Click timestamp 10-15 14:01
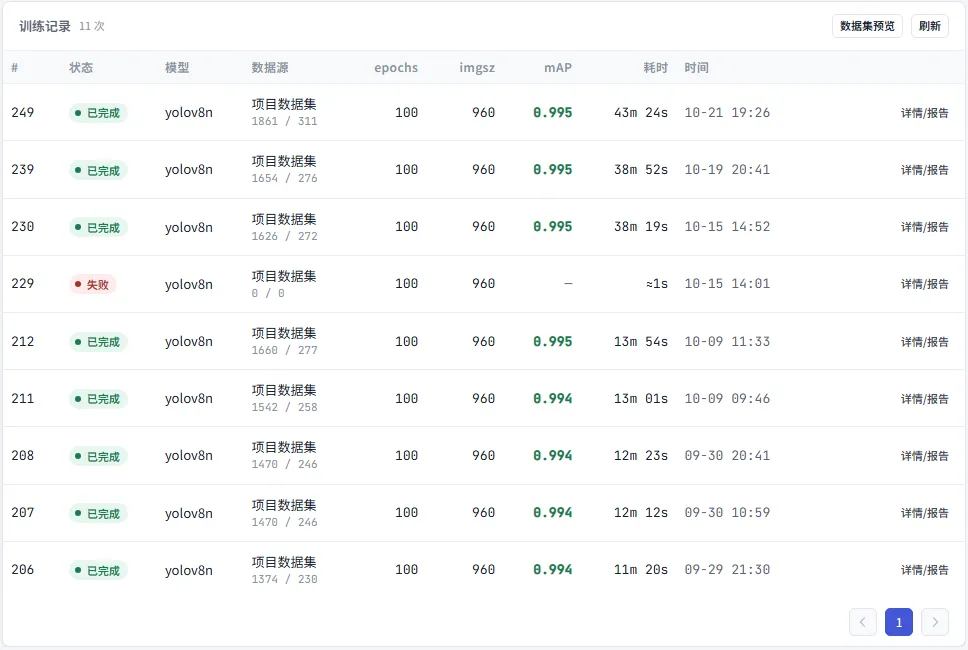This screenshot has width=968, height=650. click(x=727, y=283)
